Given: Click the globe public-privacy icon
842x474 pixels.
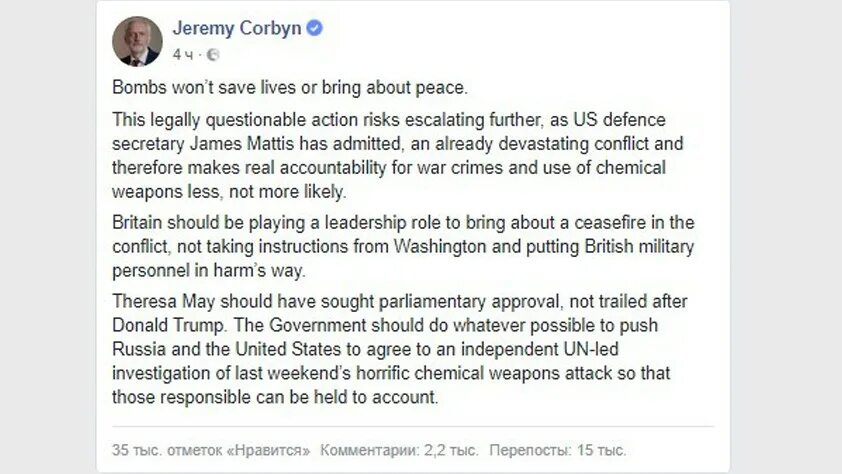Looking at the screenshot, I should tap(213, 55).
